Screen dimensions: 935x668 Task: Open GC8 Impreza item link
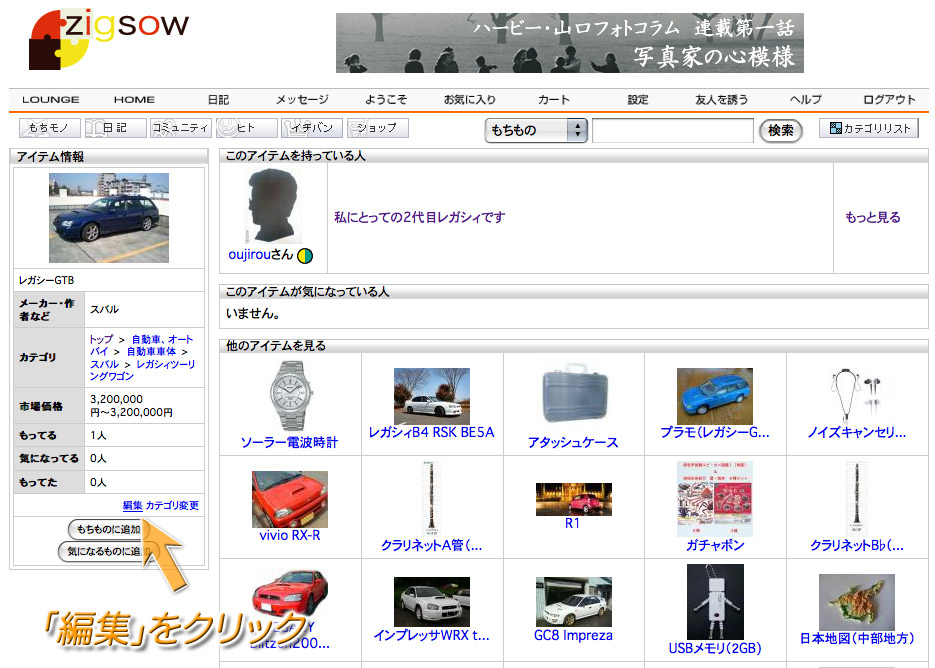[573, 635]
